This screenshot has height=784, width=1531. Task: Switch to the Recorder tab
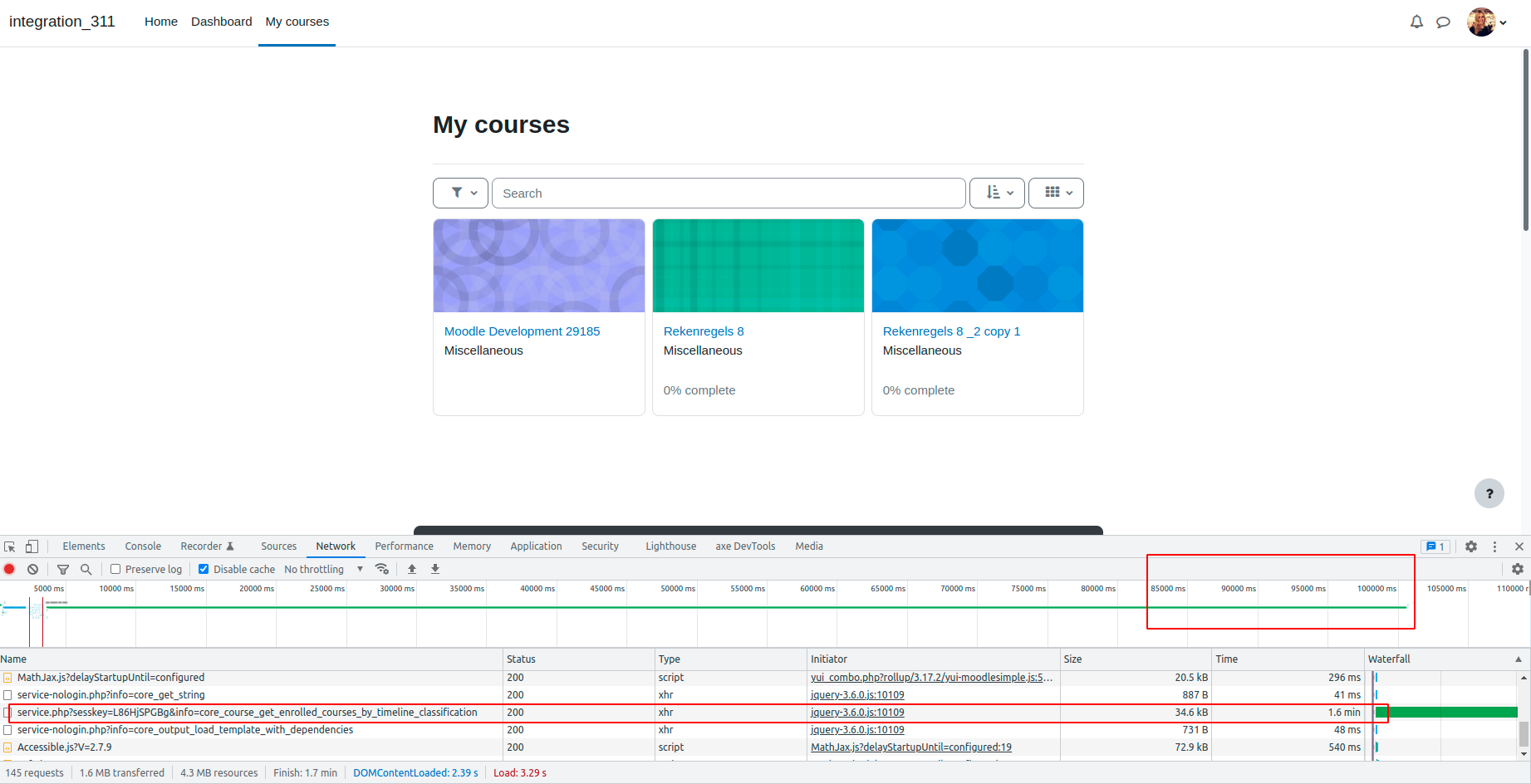[208, 546]
